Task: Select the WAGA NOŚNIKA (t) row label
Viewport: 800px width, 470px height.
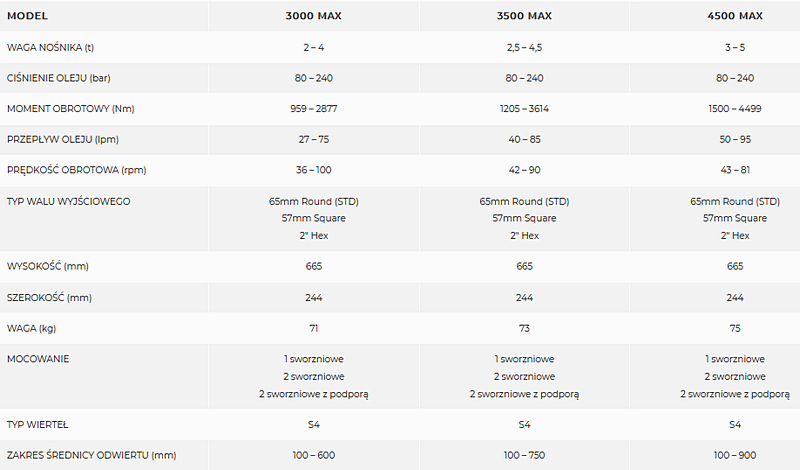Action: pos(50,48)
